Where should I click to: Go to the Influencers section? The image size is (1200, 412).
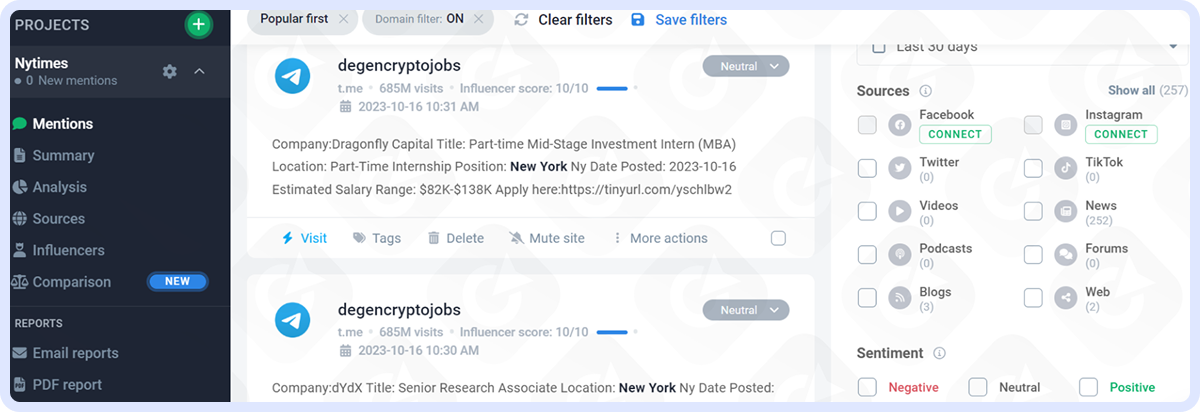pos(68,250)
